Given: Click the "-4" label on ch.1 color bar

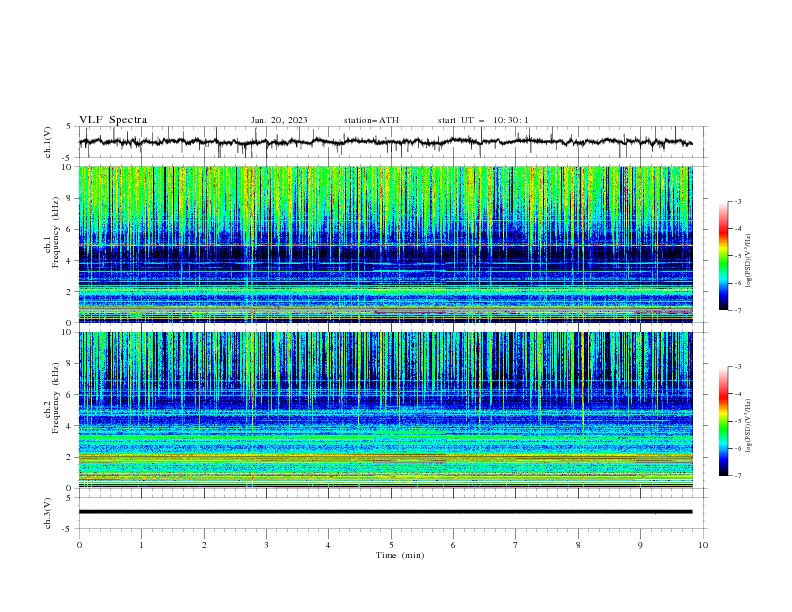Looking at the screenshot, I should [x=737, y=229].
